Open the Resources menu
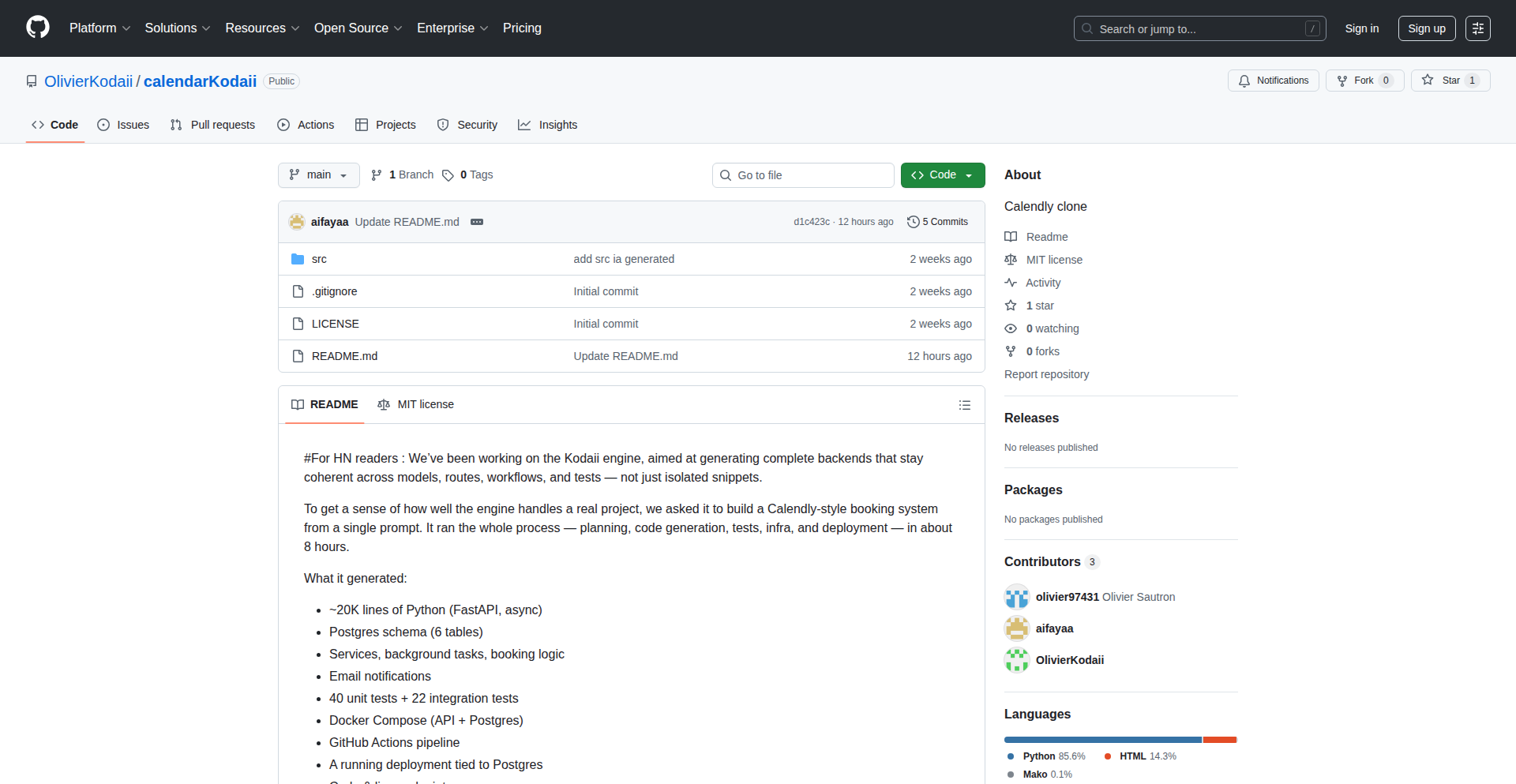Screen dimensions: 1516x784 tap(261, 28)
